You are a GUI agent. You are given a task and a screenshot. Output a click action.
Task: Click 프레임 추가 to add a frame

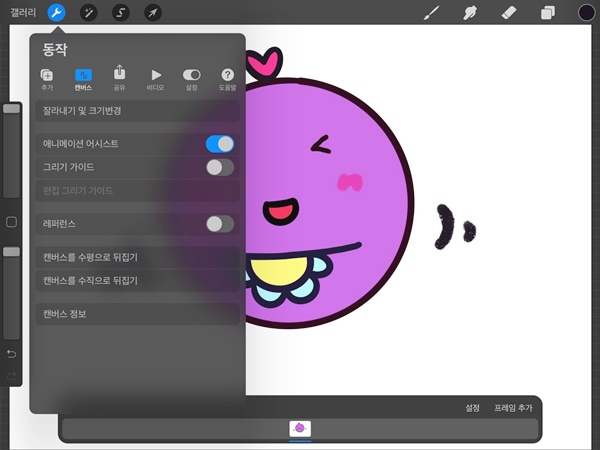513,408
